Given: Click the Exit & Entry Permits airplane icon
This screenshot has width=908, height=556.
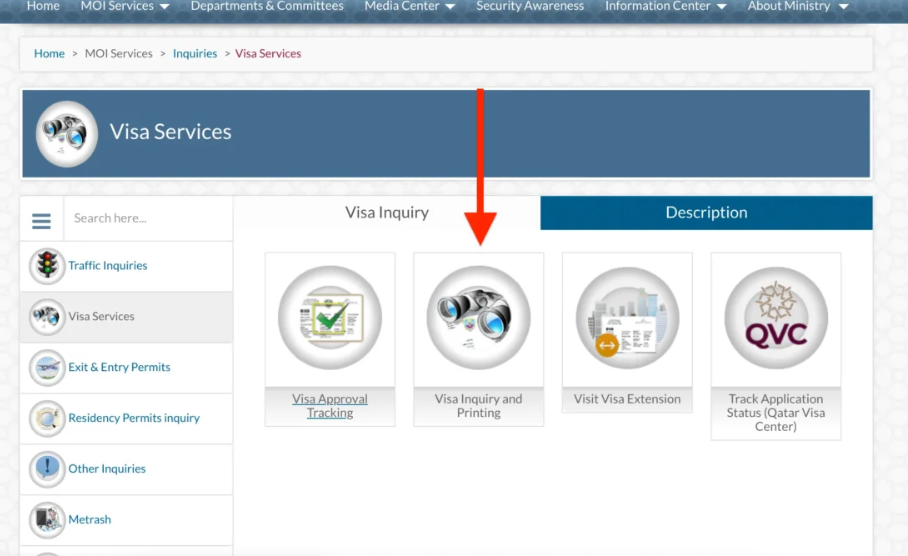Looking at the screenshot, I should [47, 368].
